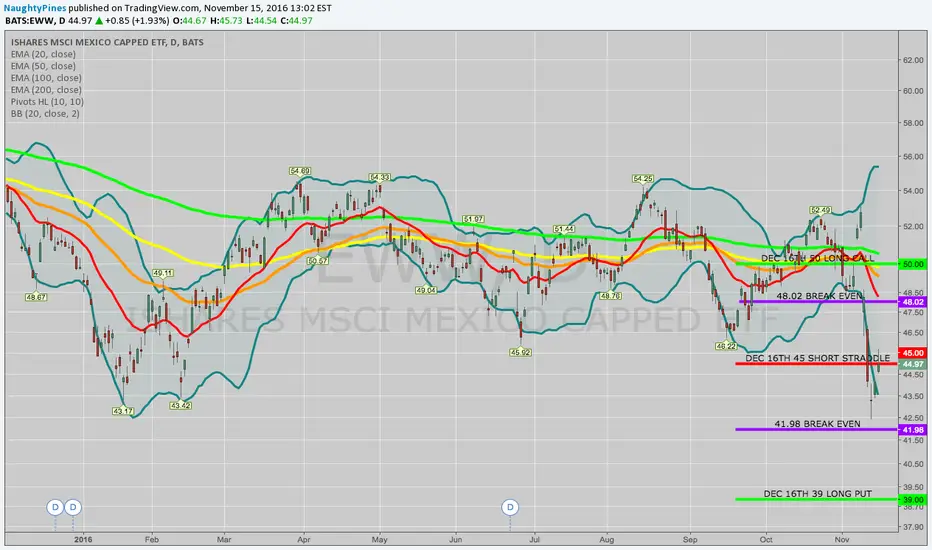Viewport: 932px width, 550px height.
Task: Select the ISHARES MSCI MEXICO CAPPED ETF legend title
Action: [x=107, y=42]
